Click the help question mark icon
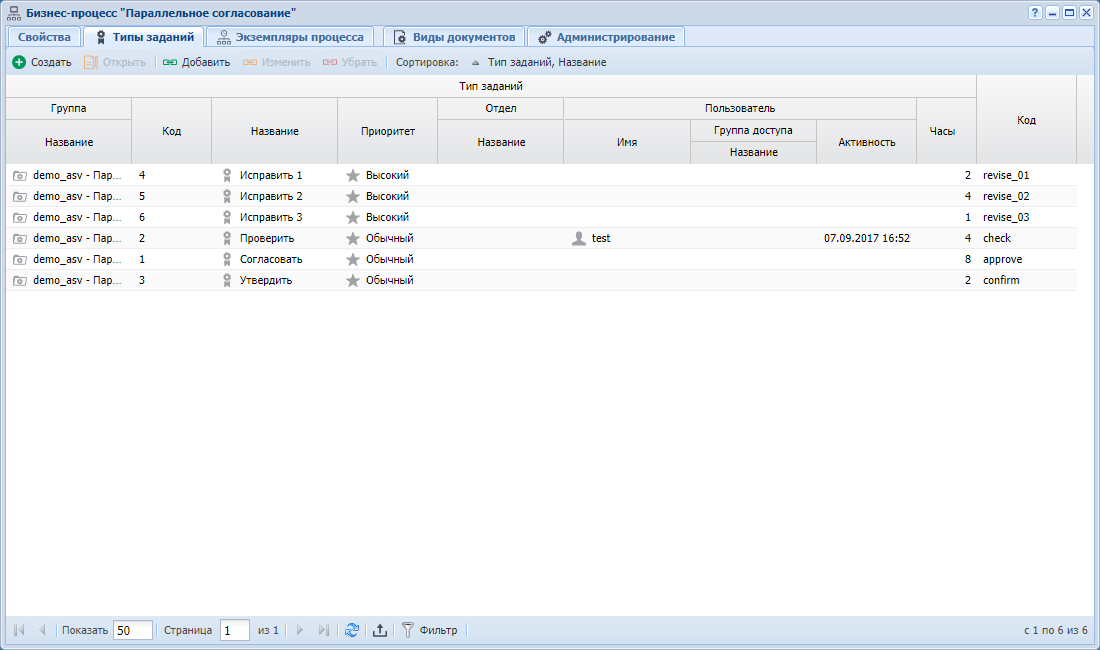The height and width of the screenshot is (650, 1100). pos(1035,13)
